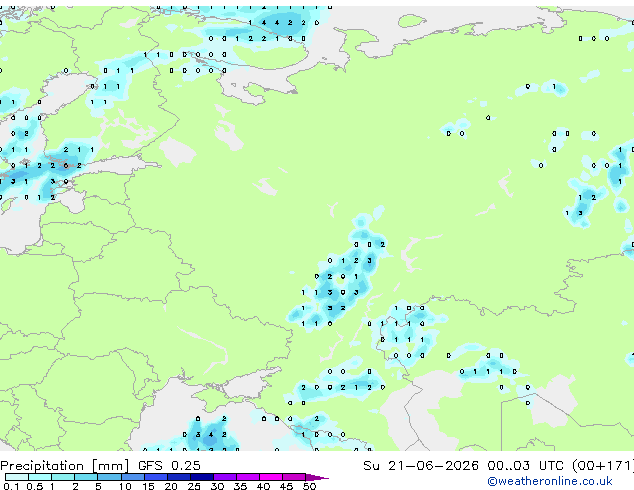The width and height of the screenshot is (634, 490).
Task: Click the legend scale label "10"
Action: pos(125,486)
